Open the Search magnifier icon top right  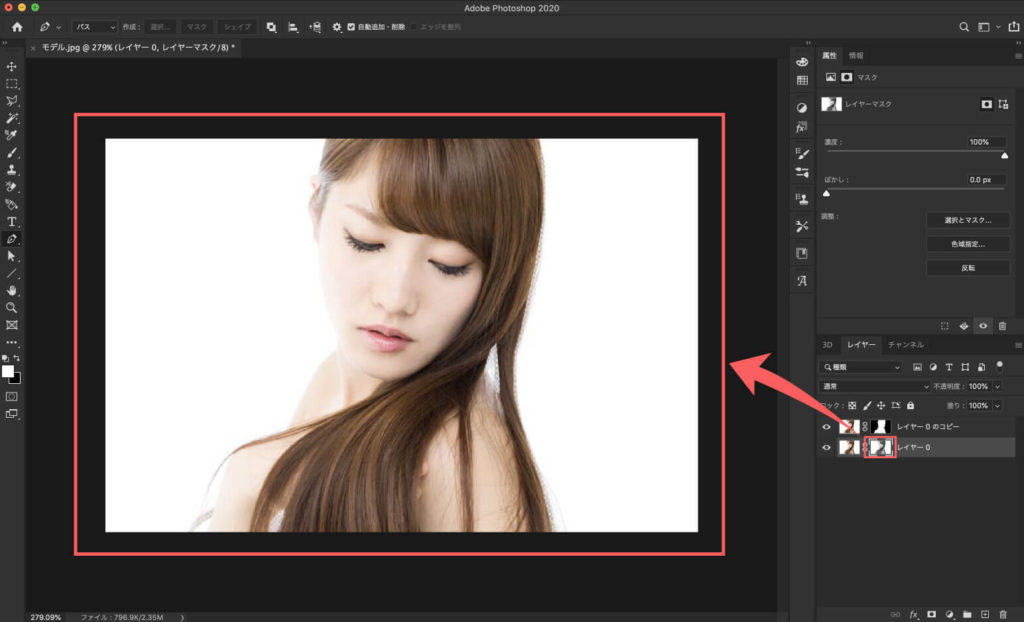(x=963, y=27)
